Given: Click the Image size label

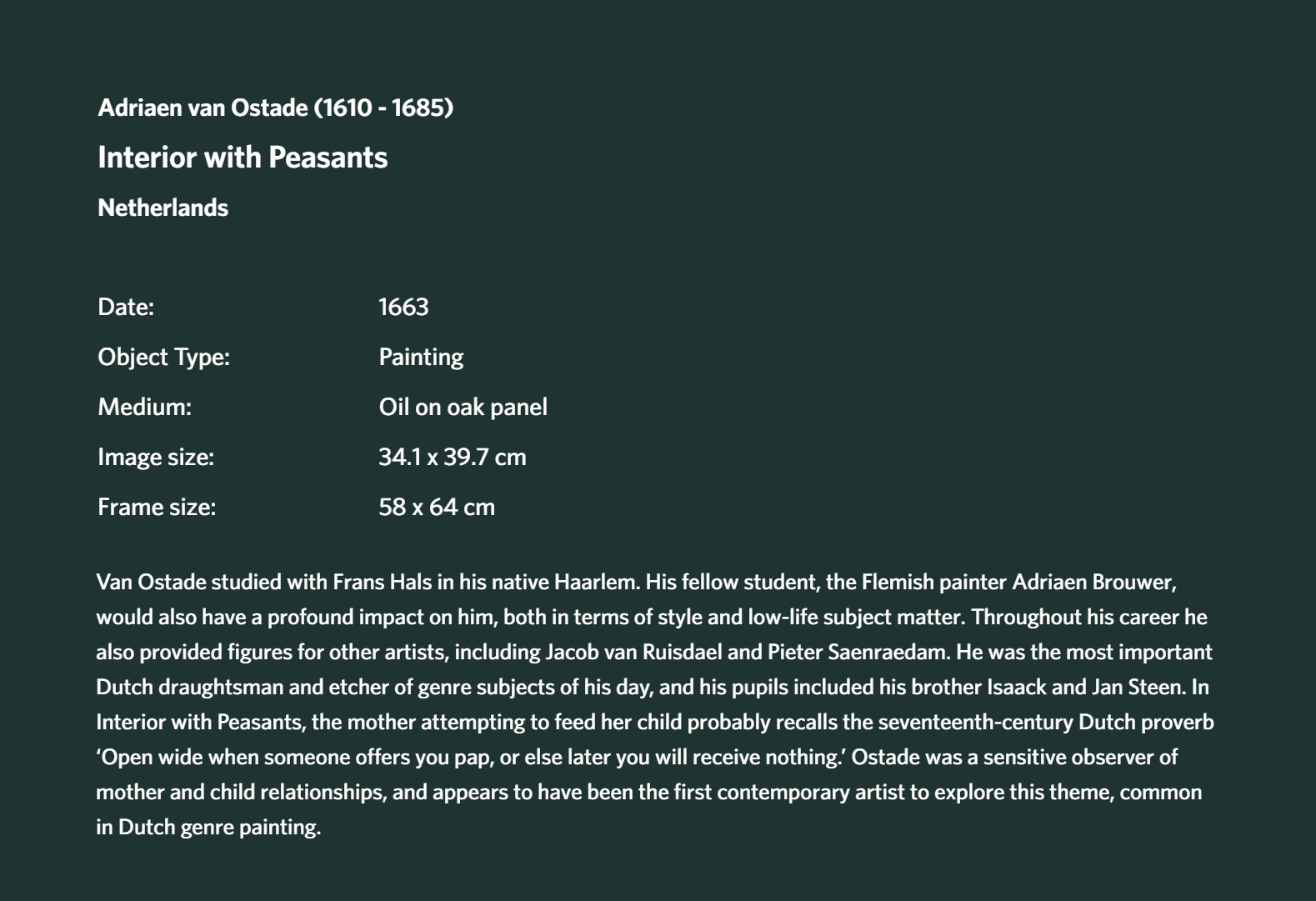Looking at the screenshot, I should 156,457.
